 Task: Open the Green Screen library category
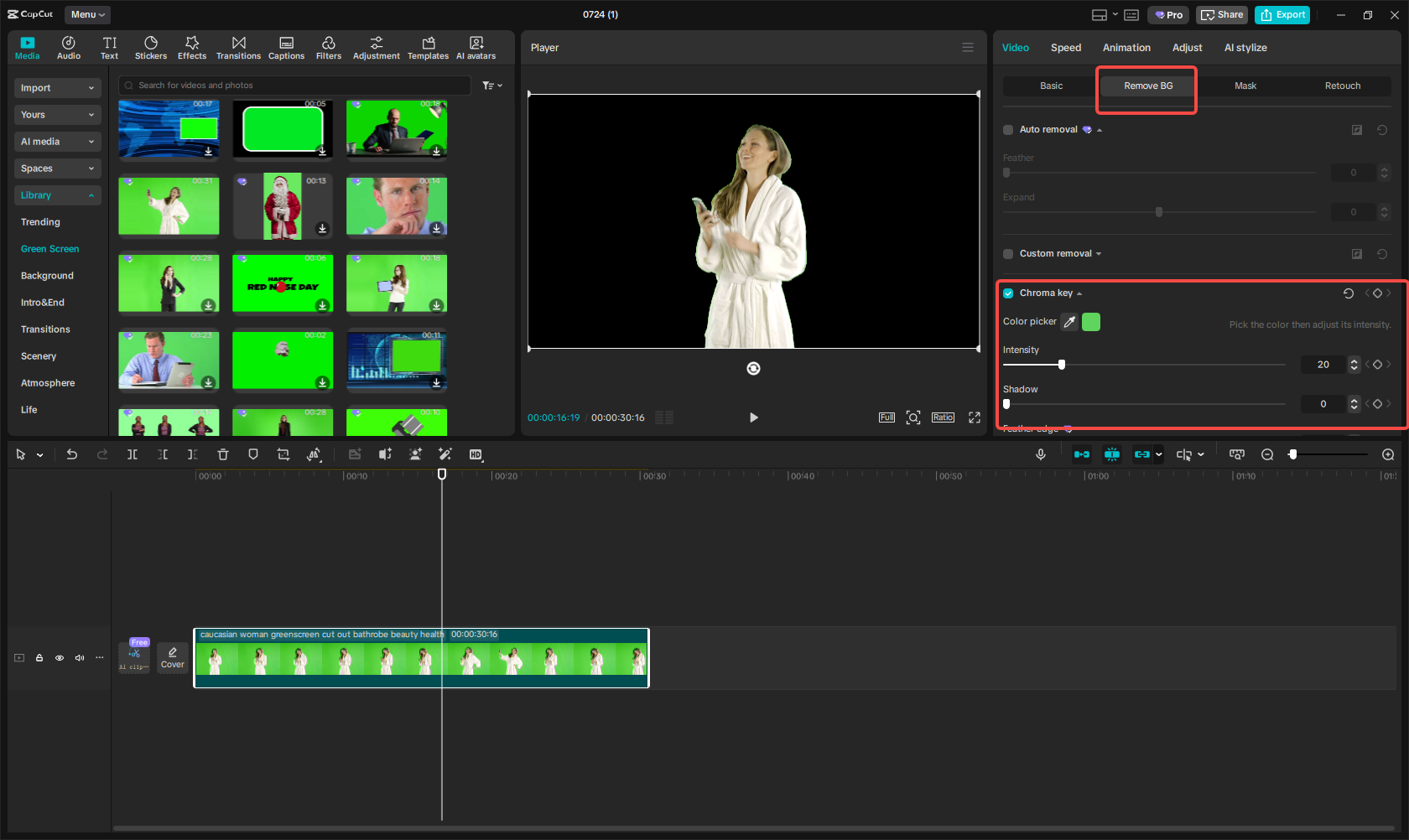click(x=49, y=248)
